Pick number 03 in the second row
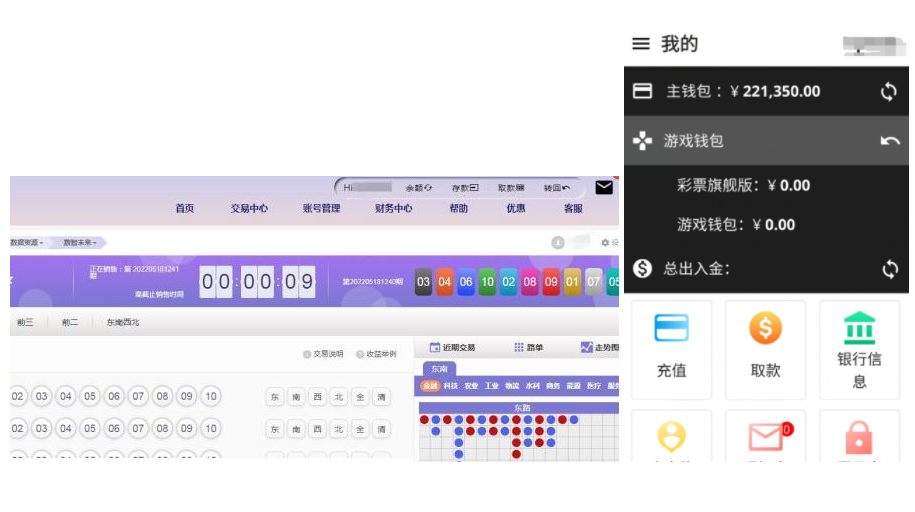Screen dimensions: 915x512 click(41, 429)
